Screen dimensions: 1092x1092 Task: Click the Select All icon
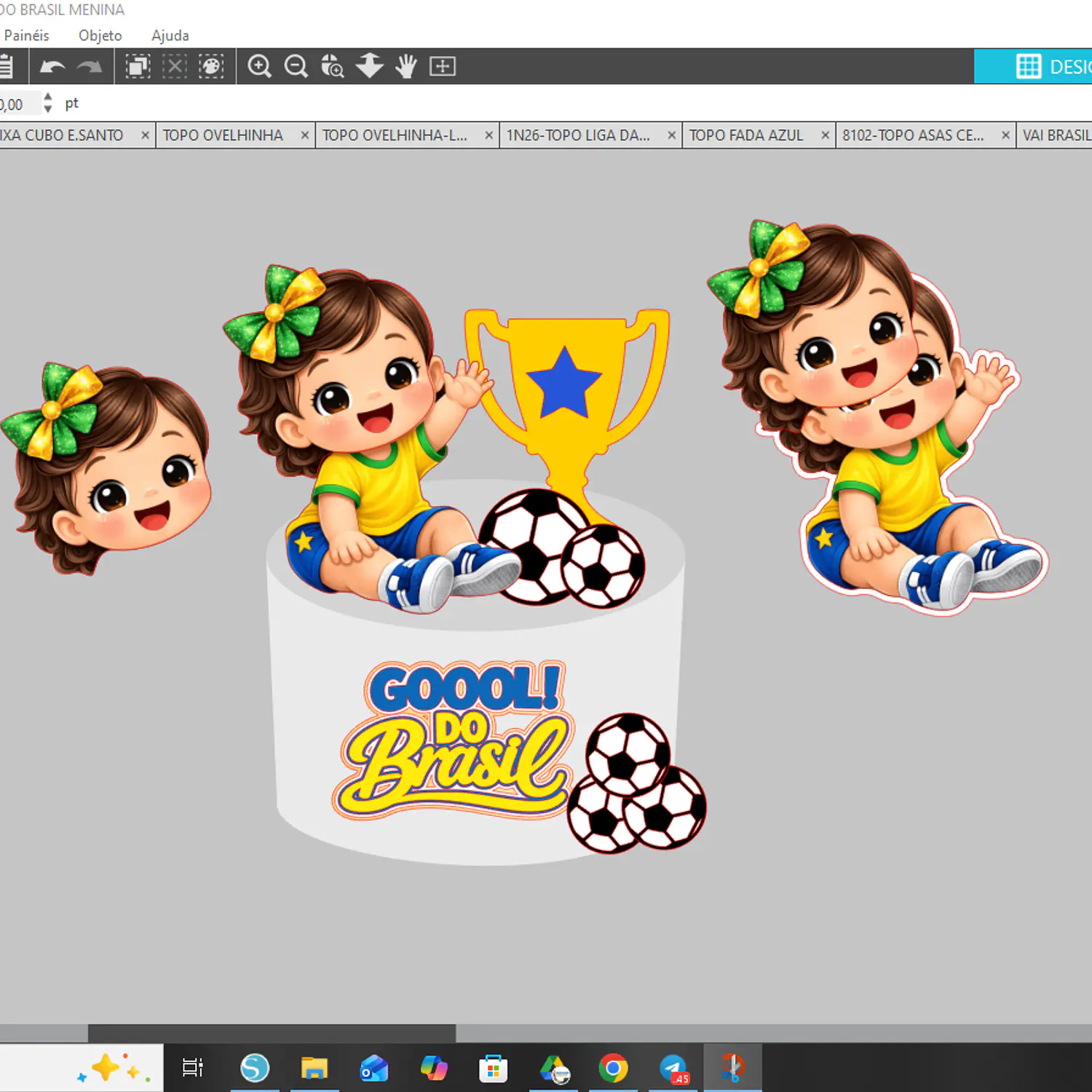tap(138, 66)
